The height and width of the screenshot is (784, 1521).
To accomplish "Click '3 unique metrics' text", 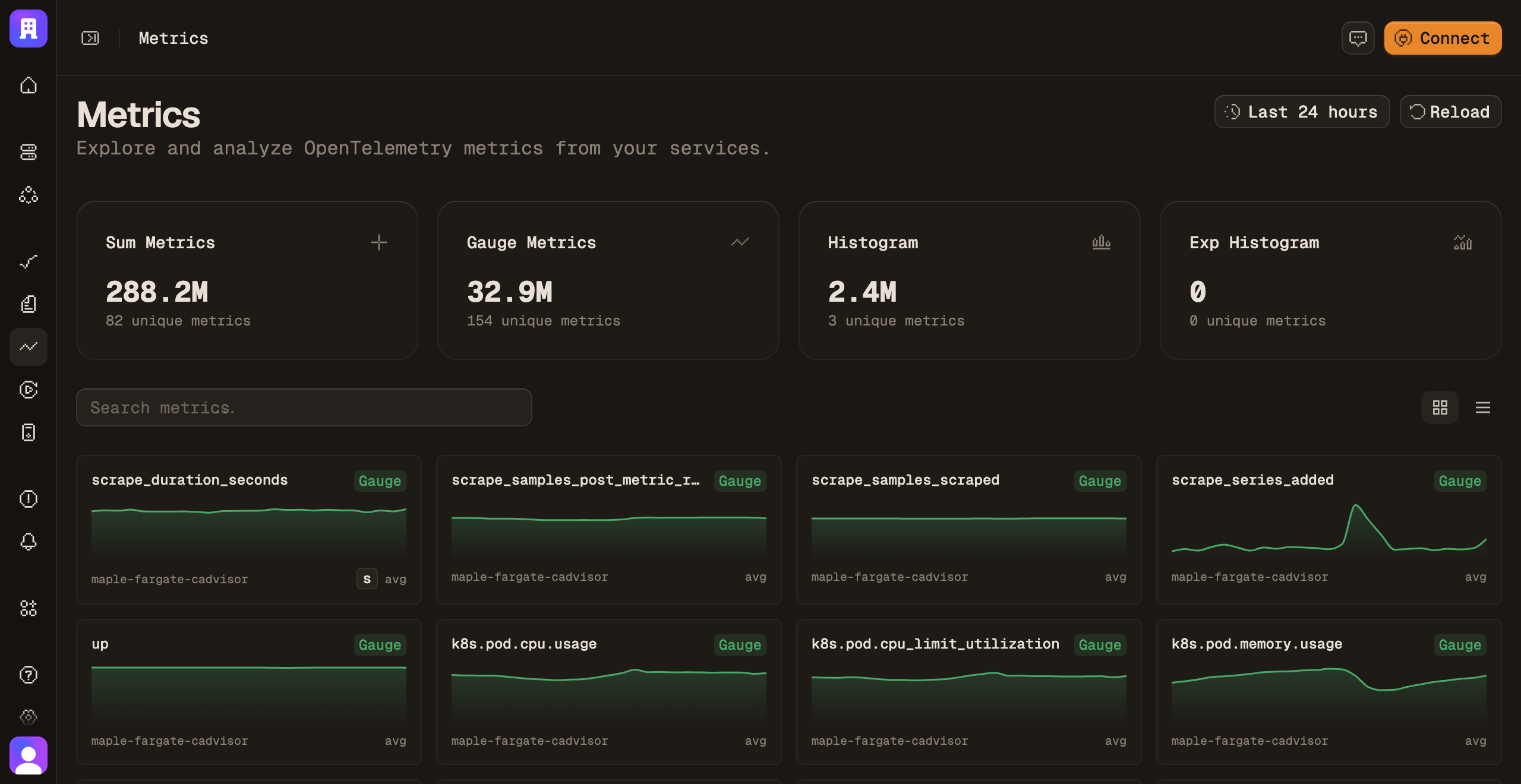I will [x=897, y=321].
